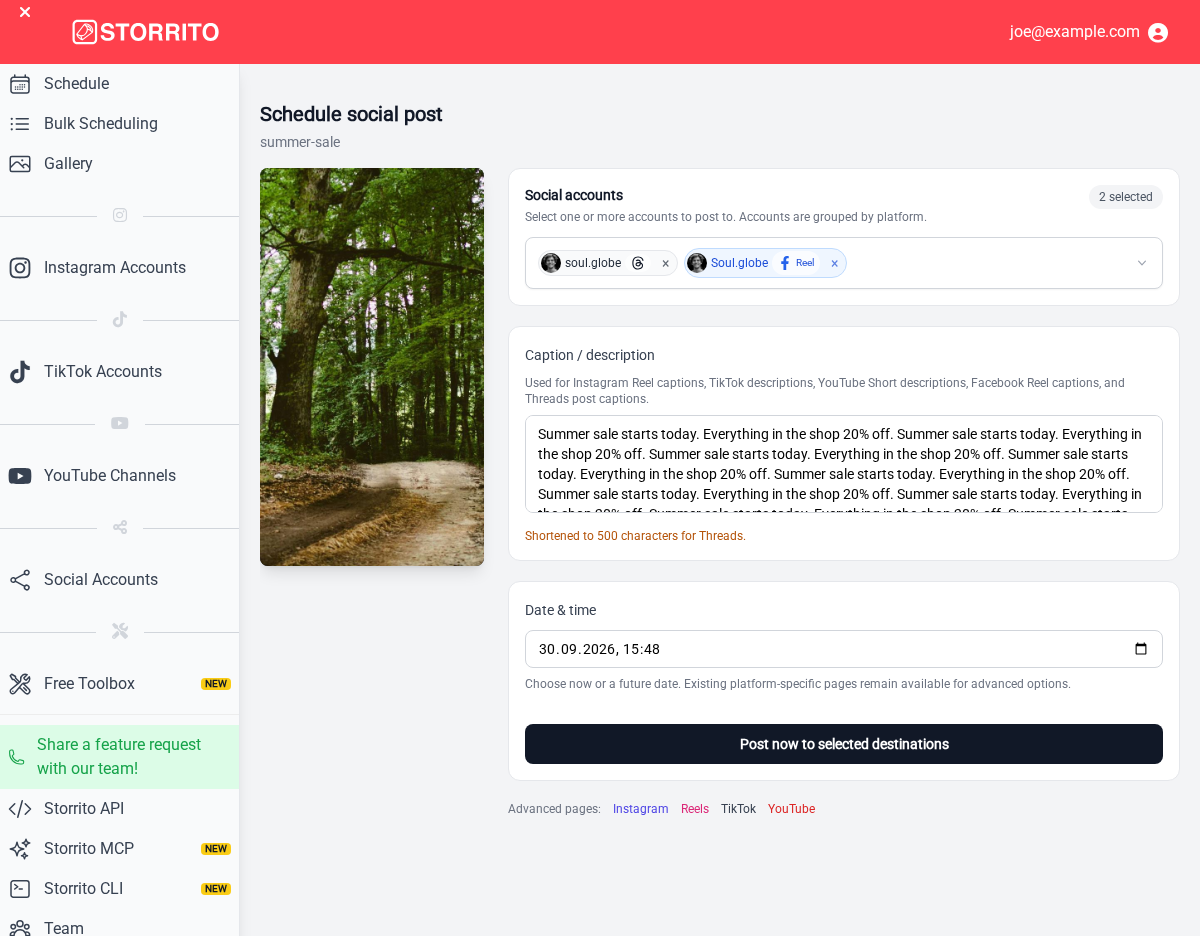Open Storrito MCP via its sparkle icon
1200x936 pixels.
(x=20, y=849)
